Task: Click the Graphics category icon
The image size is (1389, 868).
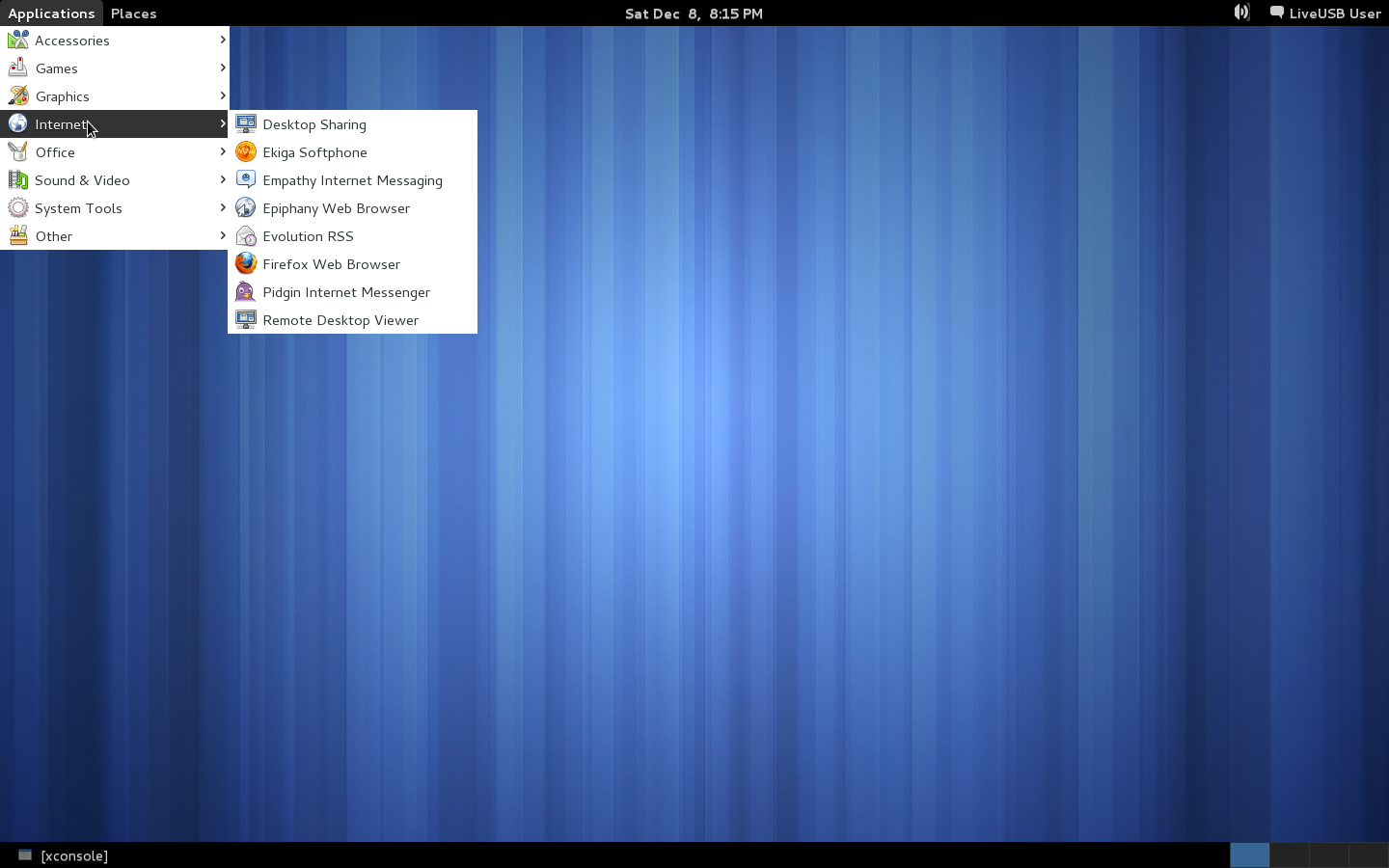Action: (18, 95)
